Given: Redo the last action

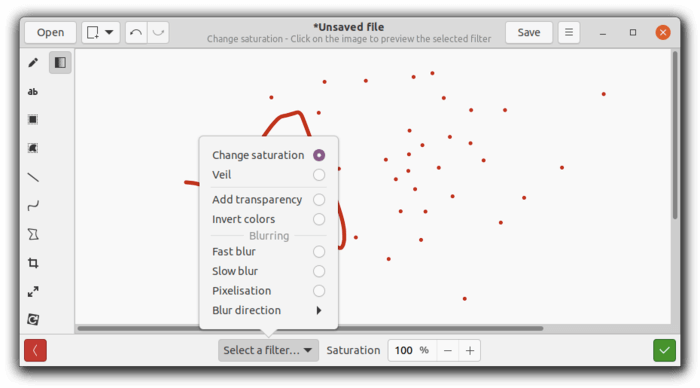Looking at the screenshot, I should point(158,33).
